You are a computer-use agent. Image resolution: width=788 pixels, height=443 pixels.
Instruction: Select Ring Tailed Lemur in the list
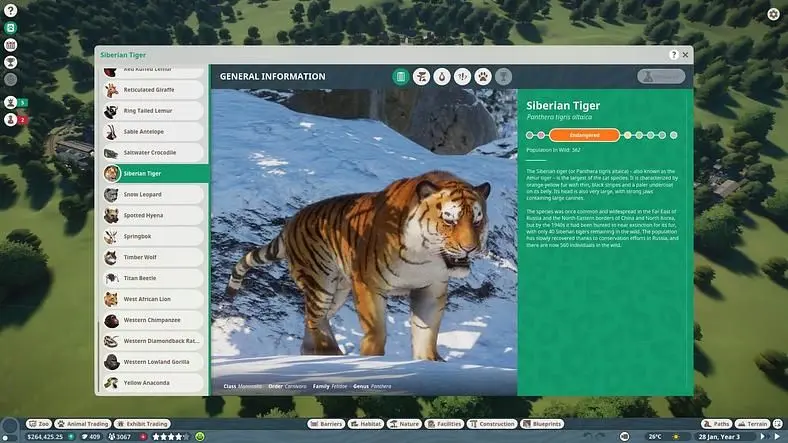(153, 110)
